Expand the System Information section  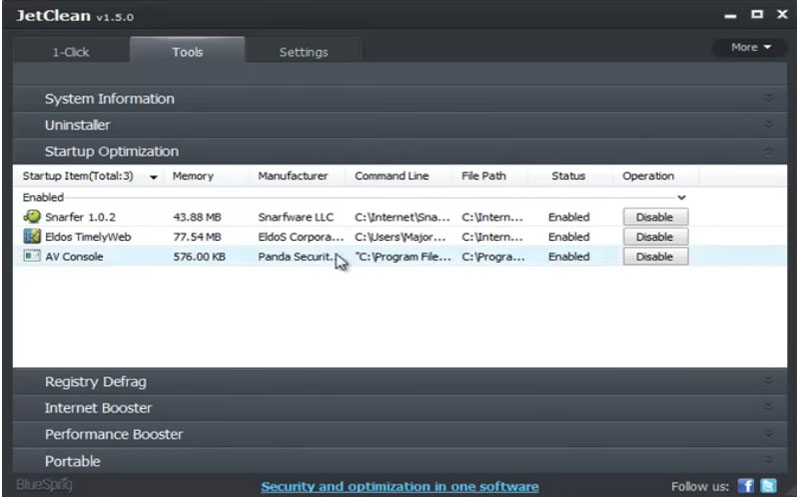(400, 98)
